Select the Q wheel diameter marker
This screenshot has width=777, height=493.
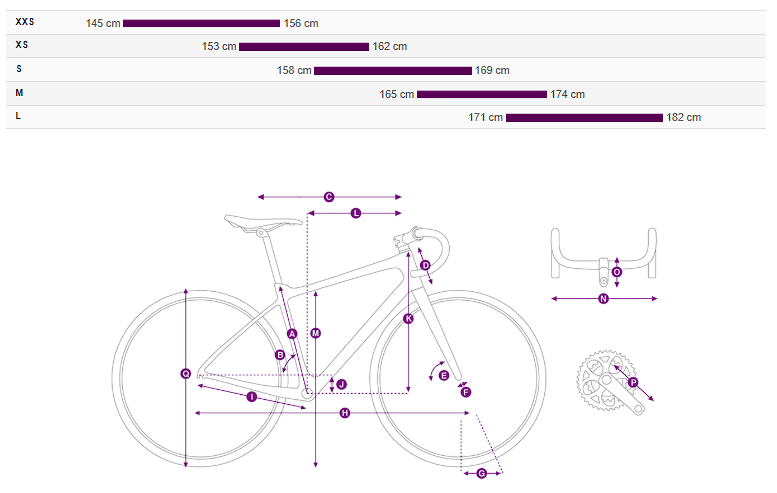click(185, 374)
